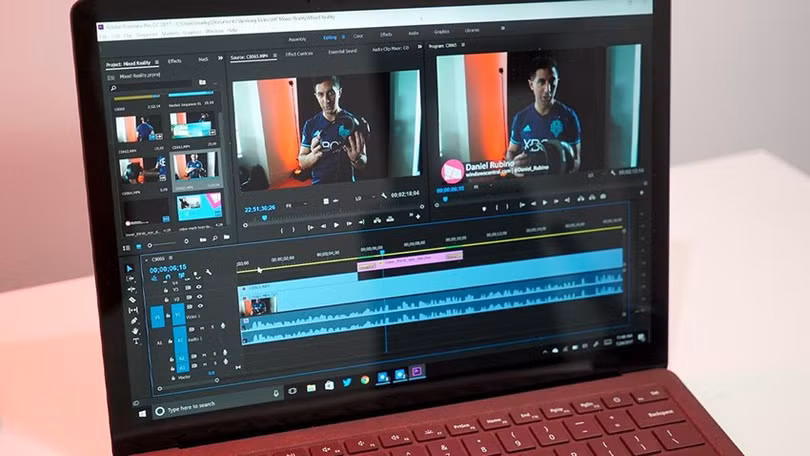Screen dimensions: 810x456
Task: Step forward one frame in Source monitor
Action: 349,224
